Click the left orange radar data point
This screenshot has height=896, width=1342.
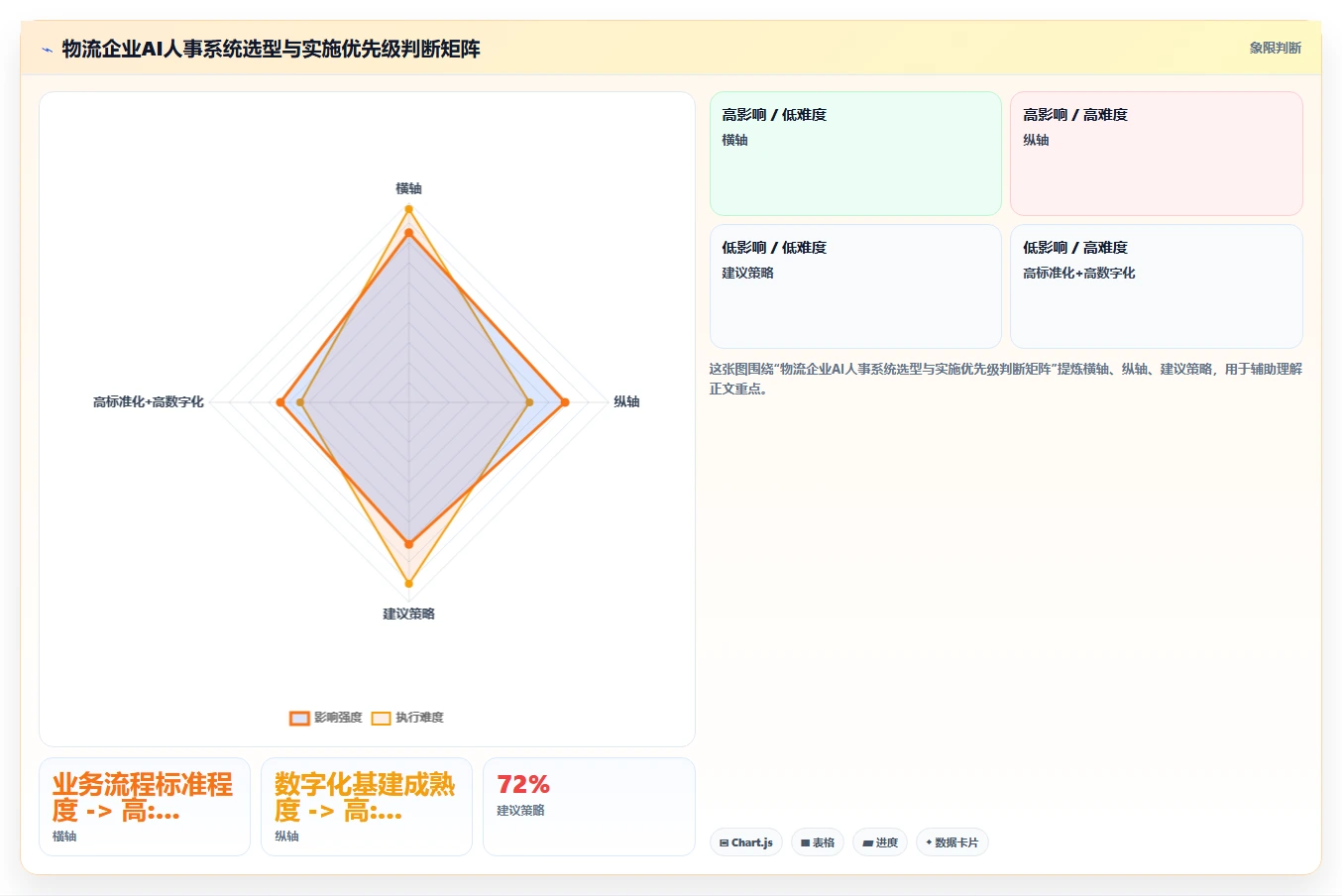click(280, 402)
